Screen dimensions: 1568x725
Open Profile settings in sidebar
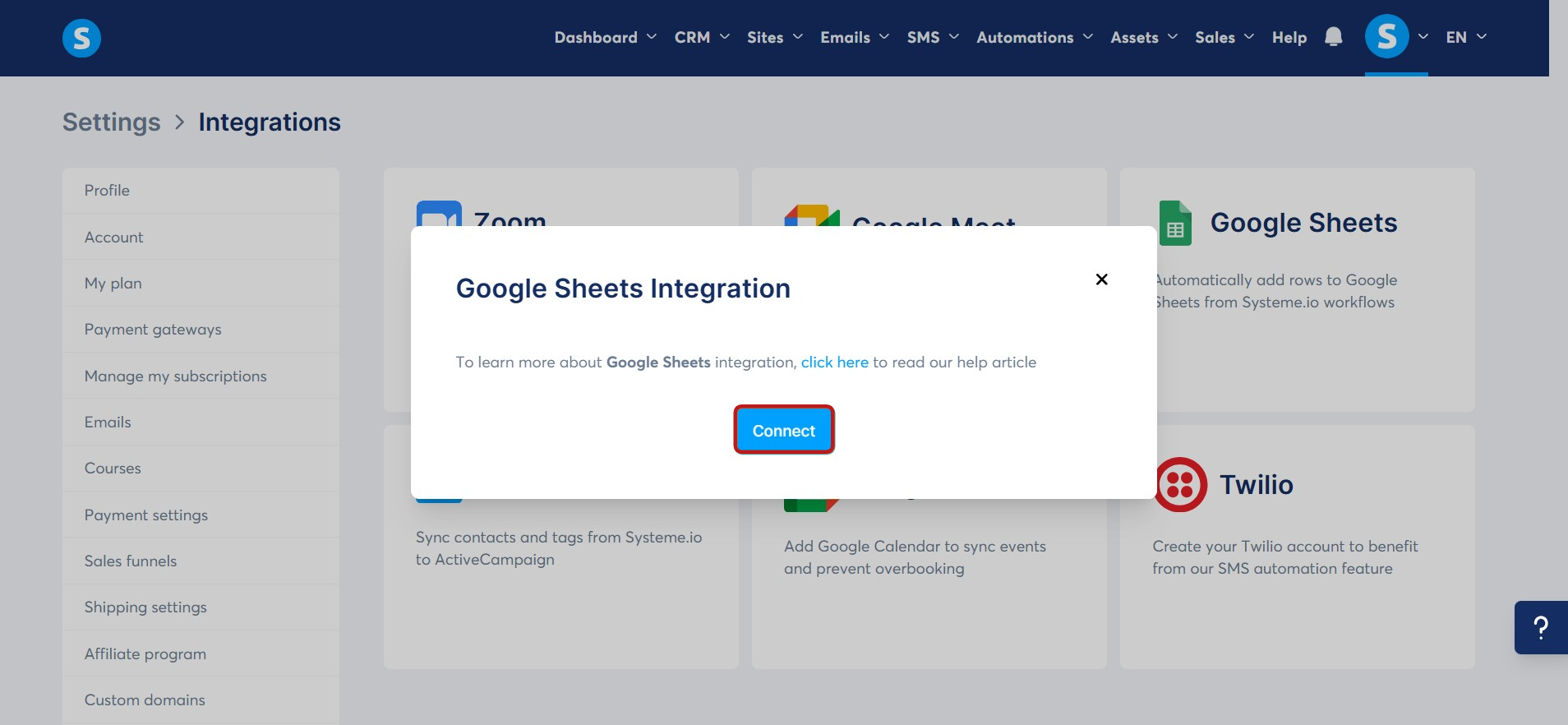pyautogui.click(x=201, y=190)
